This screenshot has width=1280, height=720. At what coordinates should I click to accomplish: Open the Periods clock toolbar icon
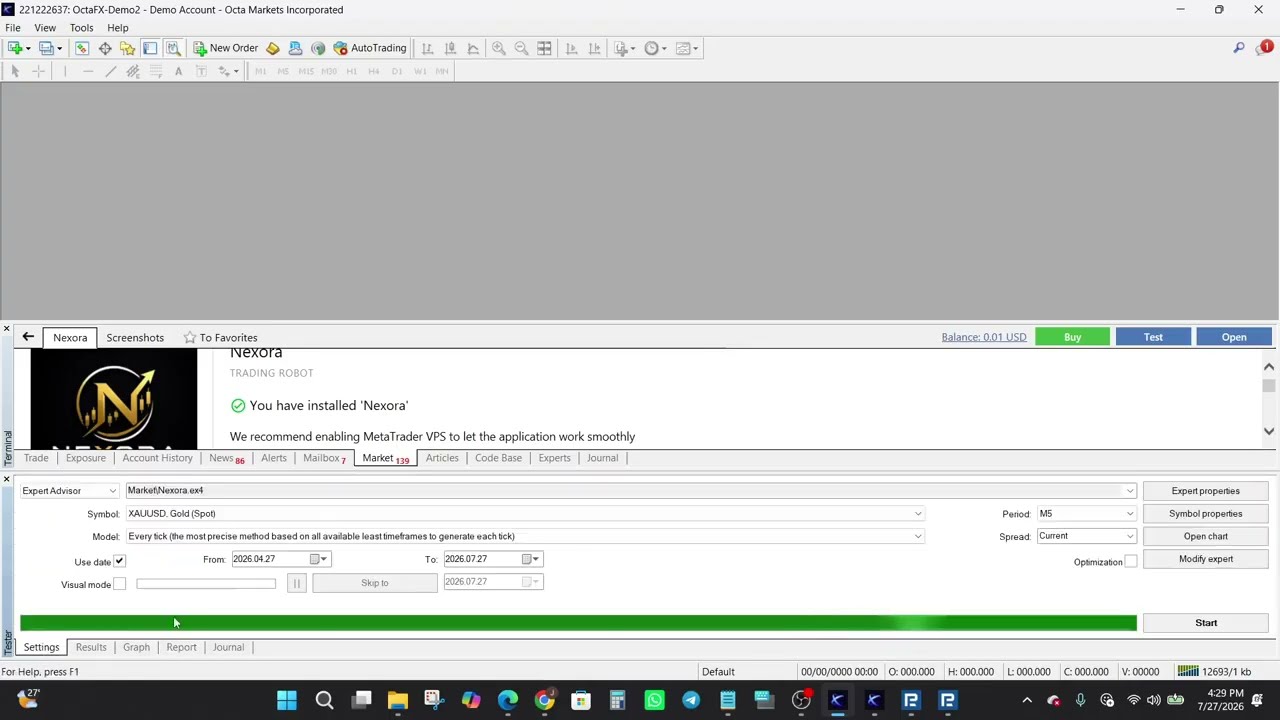point(654,48)
